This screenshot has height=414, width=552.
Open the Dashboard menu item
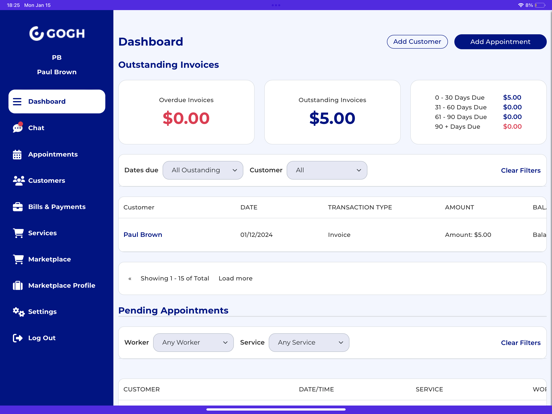(57, 101)
